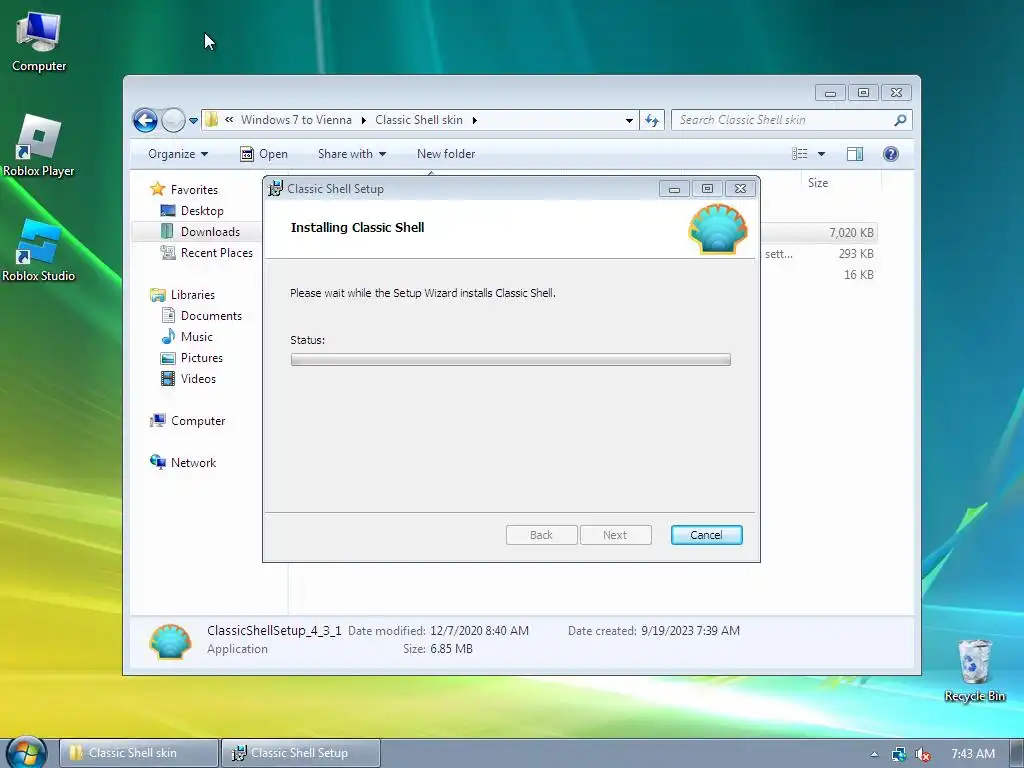The width and height of the screenshot is (1024, 768).
Task: Click the folder icon in the address bar
Action: pos(212,120)
